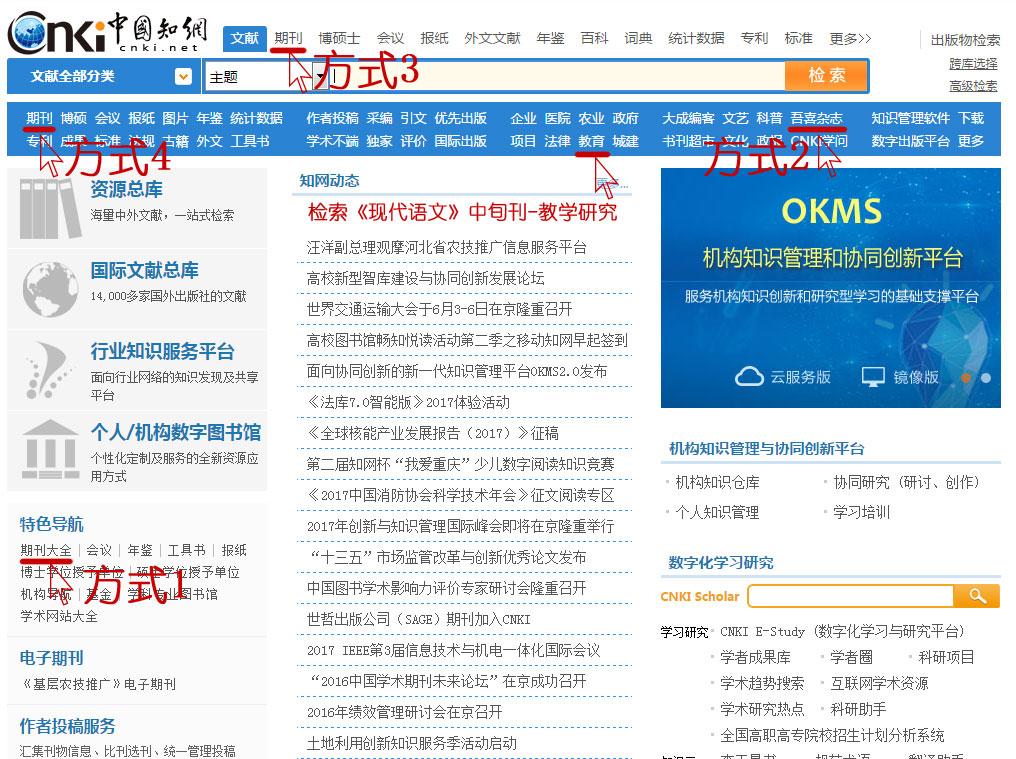Click 国际出版 in the blue bar
1016x759 pixels.
point(461,141)
